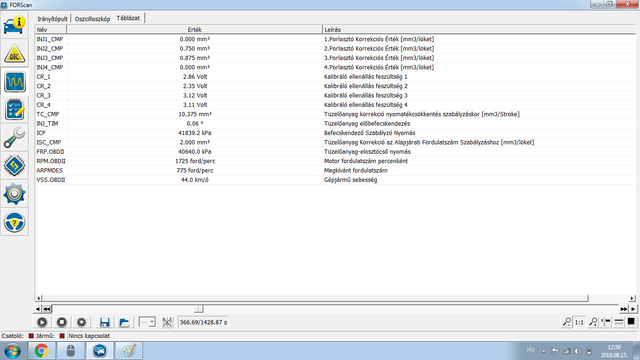Click the crossed-lines trim icon in bottom toolbar
This screenshot has height=360, width=640.
click(x=167, y=322)
